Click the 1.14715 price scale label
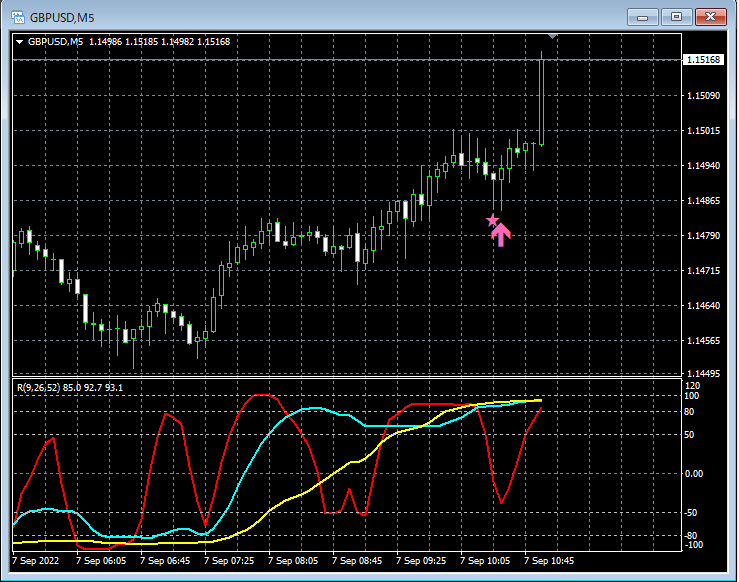 pyautogui.click(x=703, y=271)
